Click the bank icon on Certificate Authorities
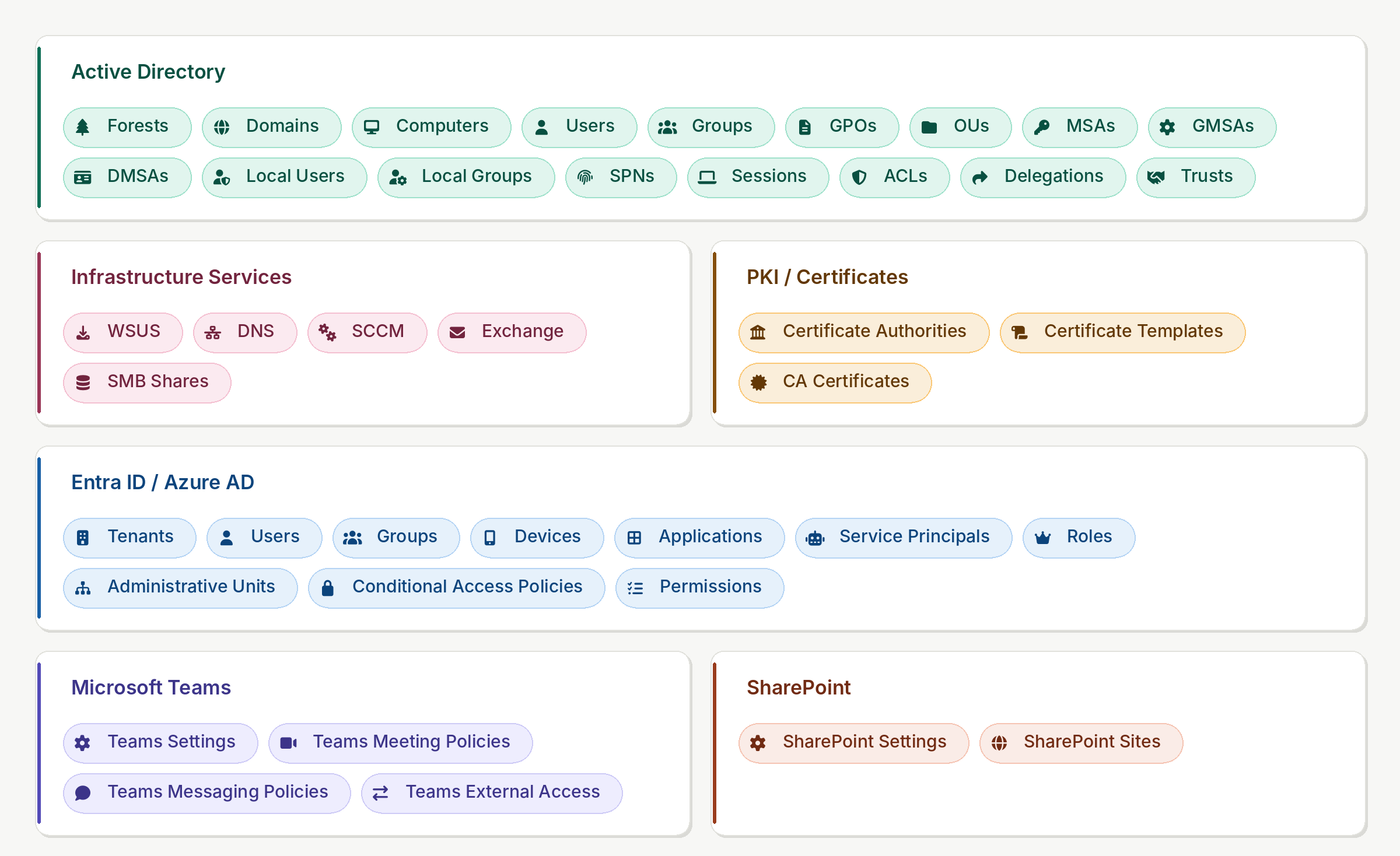 (x=758, y=332)
